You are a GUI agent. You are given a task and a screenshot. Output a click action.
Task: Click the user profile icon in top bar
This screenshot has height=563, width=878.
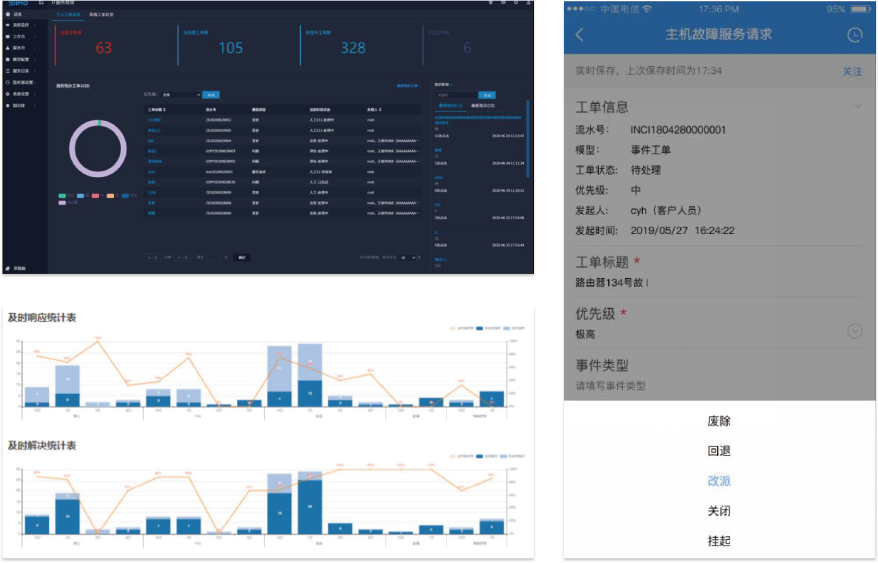[529, 4]
